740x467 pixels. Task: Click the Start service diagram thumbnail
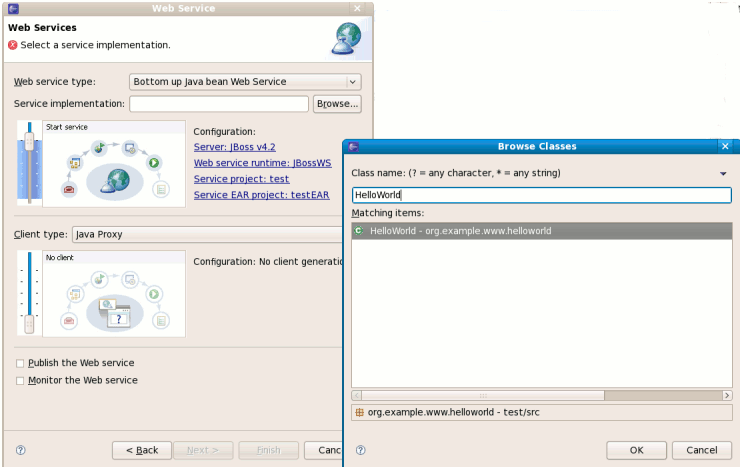click(x=114, y=164)
